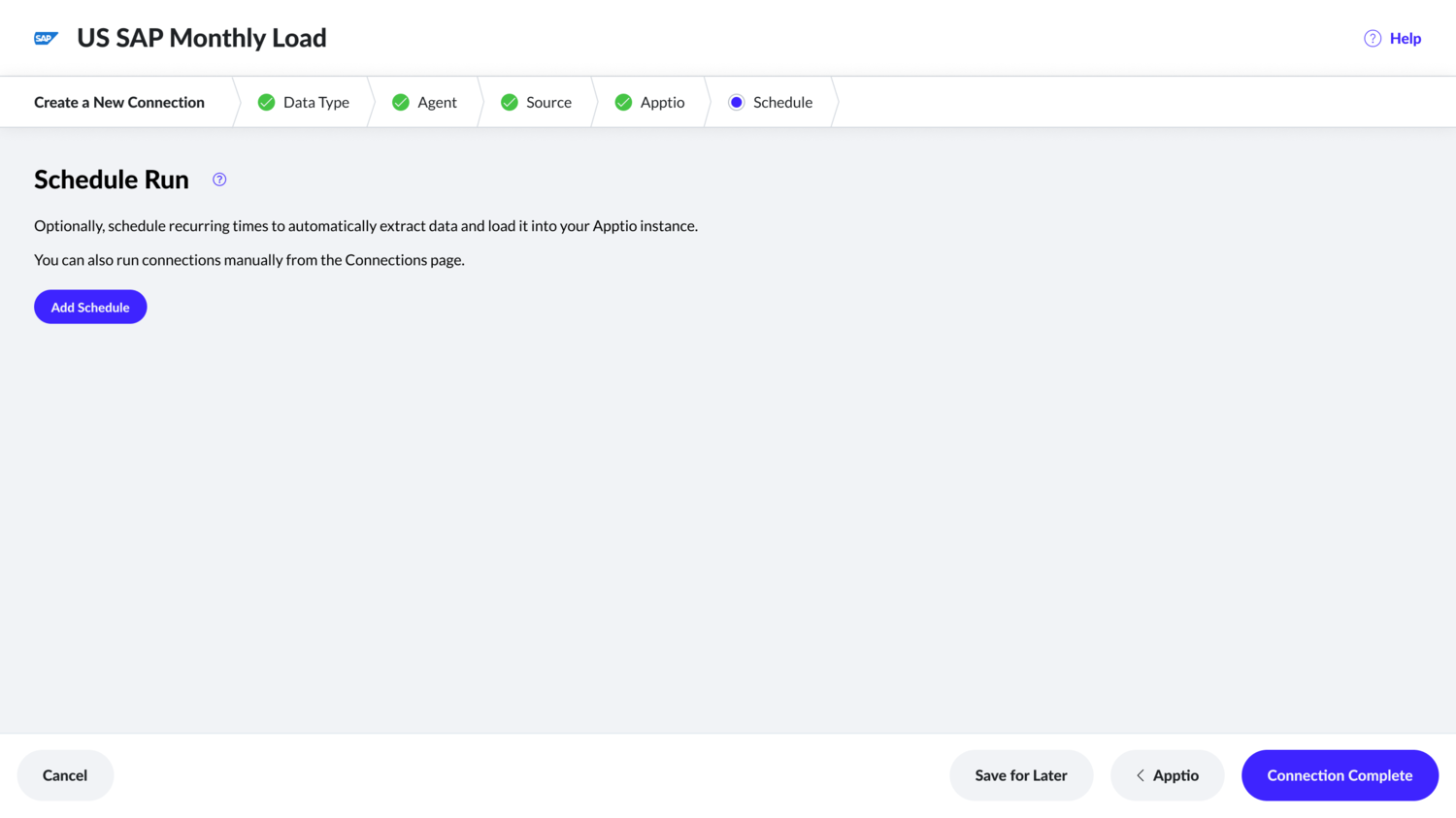Open the Schedule Run info help icon
Screen dimensions: 1456x818
click(x=219, y=180)
